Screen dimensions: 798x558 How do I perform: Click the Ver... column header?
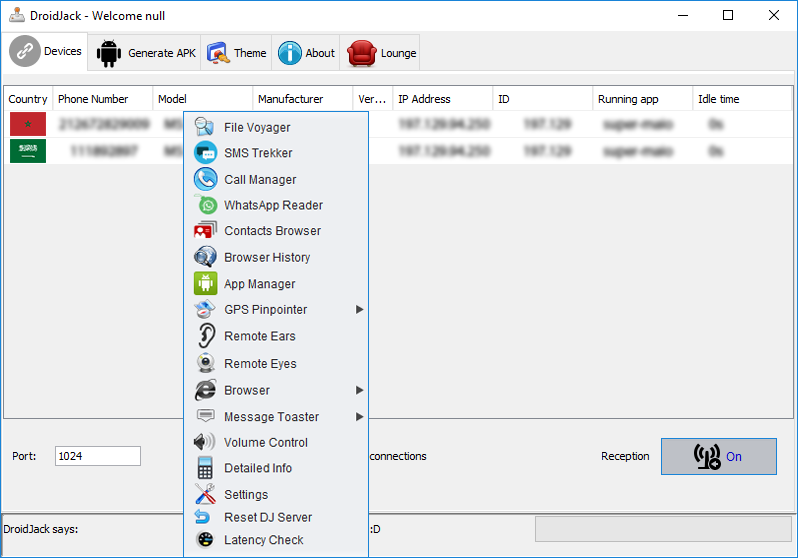373,99
